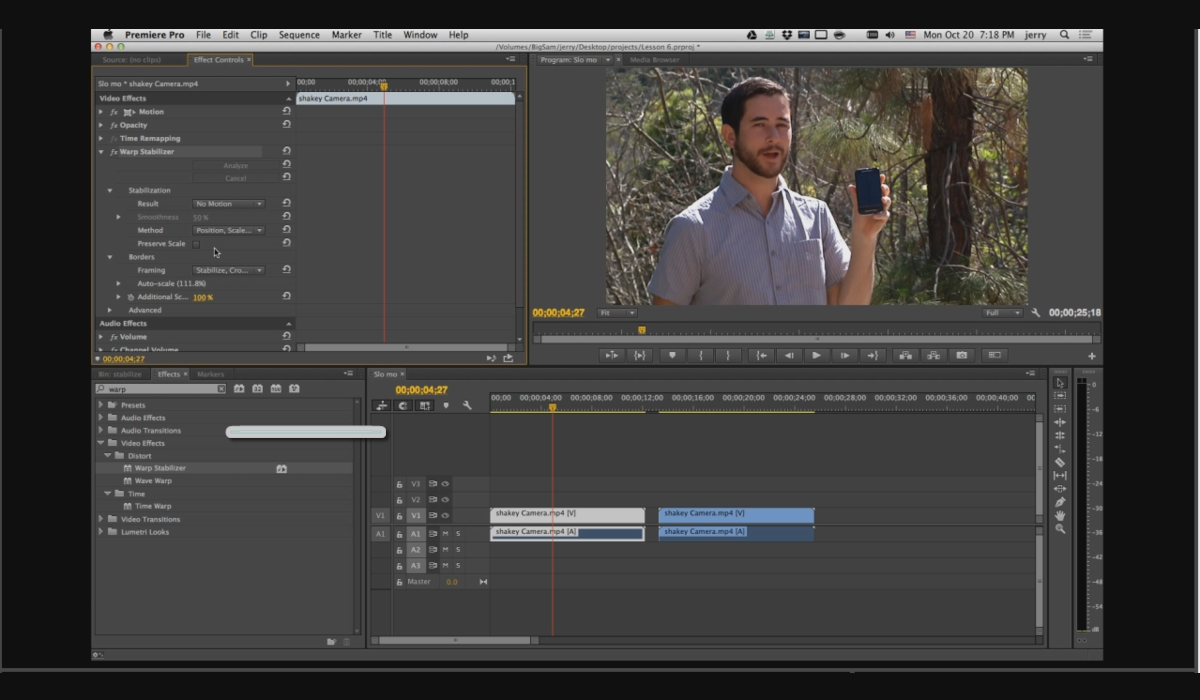Select Wave Warp effect
This screenshot has width=1200, height=700.
pos(153,481)
